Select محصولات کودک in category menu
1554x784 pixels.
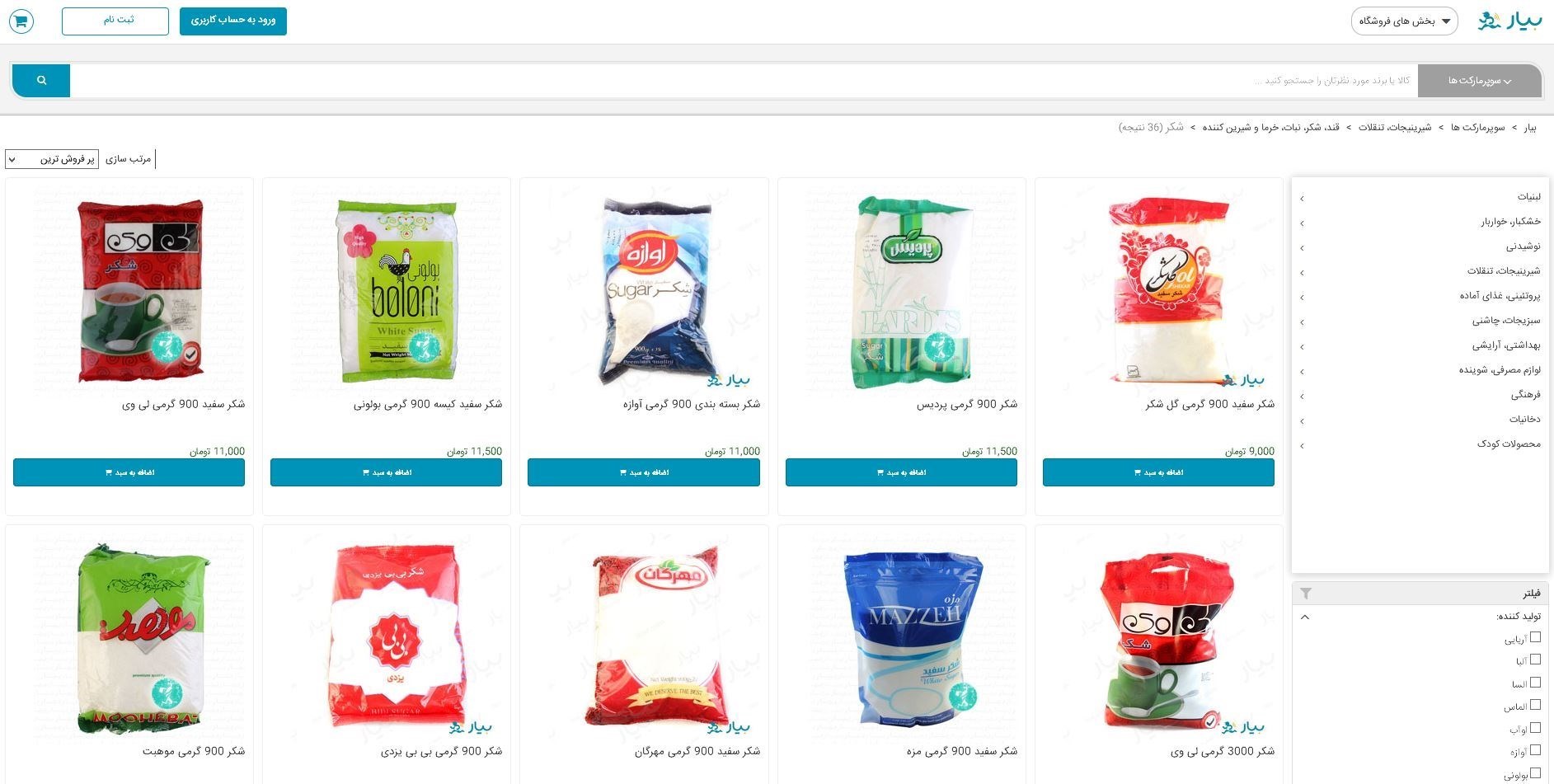(x=1509, y=444)
